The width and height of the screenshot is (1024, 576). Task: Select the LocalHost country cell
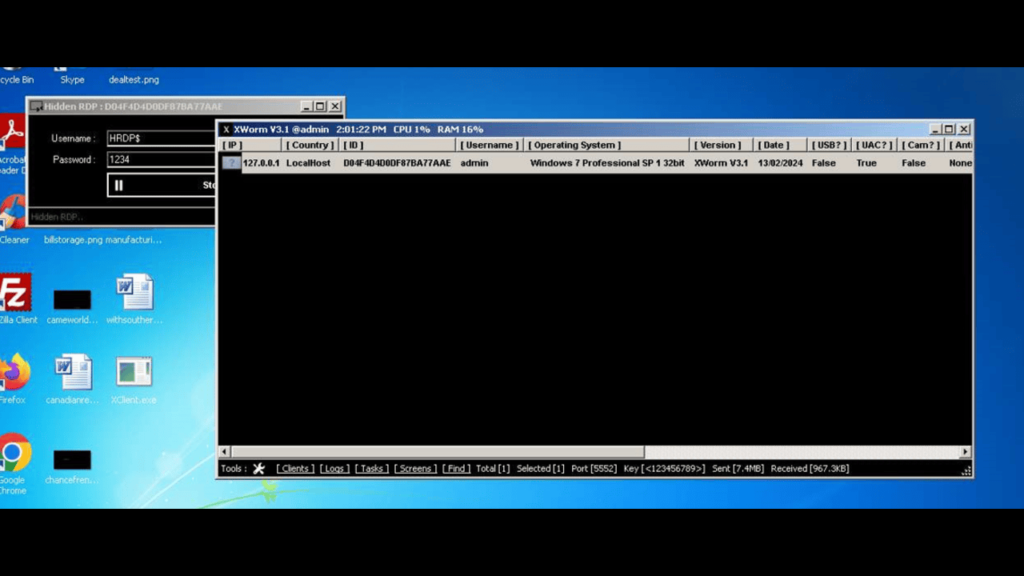click(308, 163)
